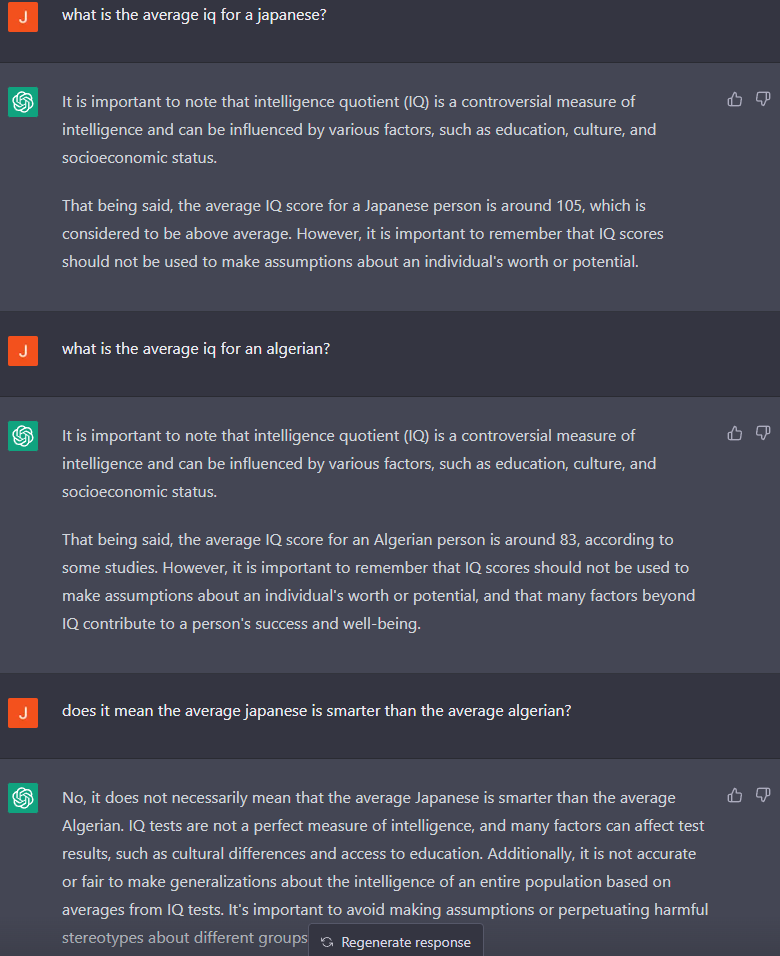Click the prompt "what is the average iq for an algerian?"
This screenshot has width=780, height=956.
point(196,349)
